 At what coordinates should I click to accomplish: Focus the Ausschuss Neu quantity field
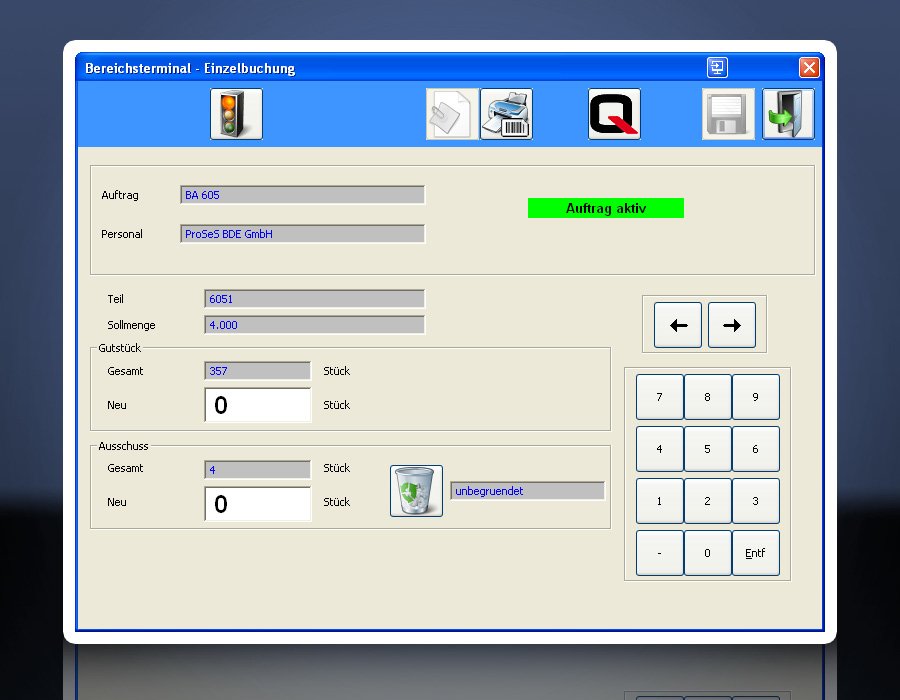tap(258, 504)
